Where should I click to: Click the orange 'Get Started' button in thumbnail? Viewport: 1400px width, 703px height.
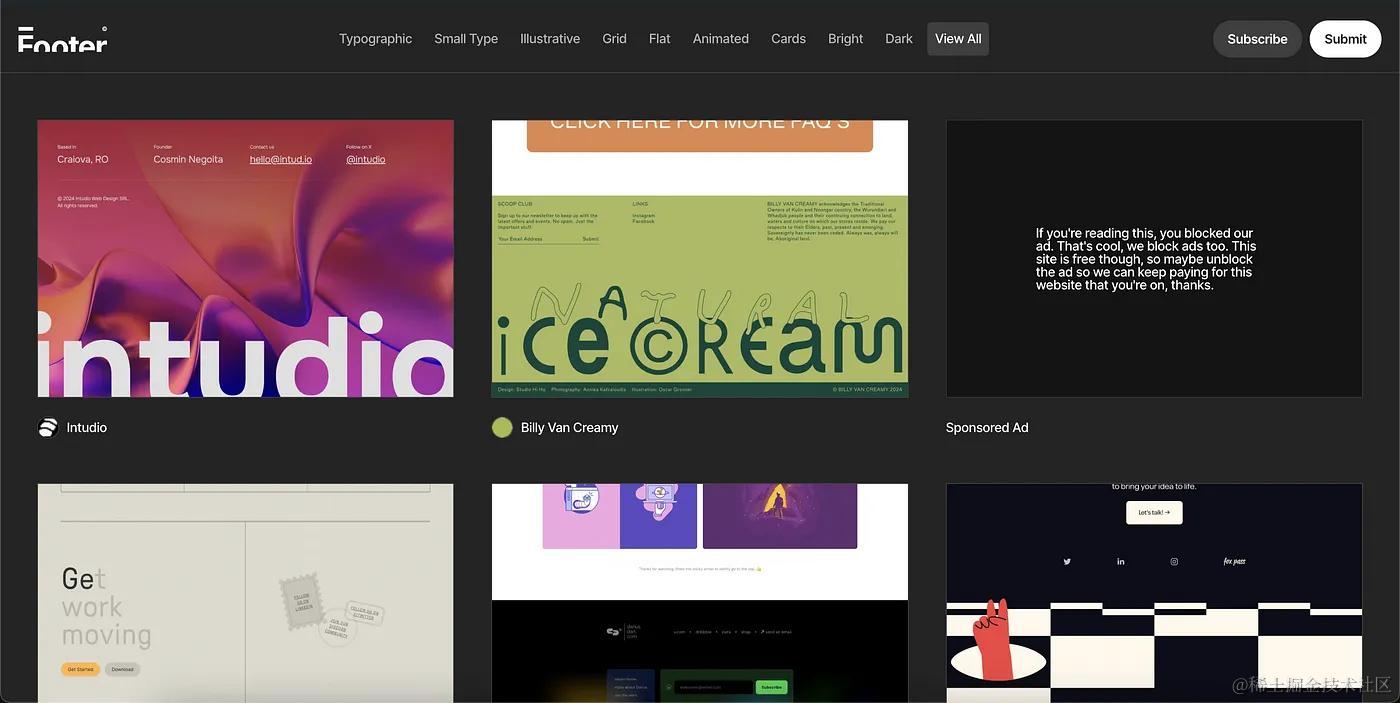[x=80, y=669]
